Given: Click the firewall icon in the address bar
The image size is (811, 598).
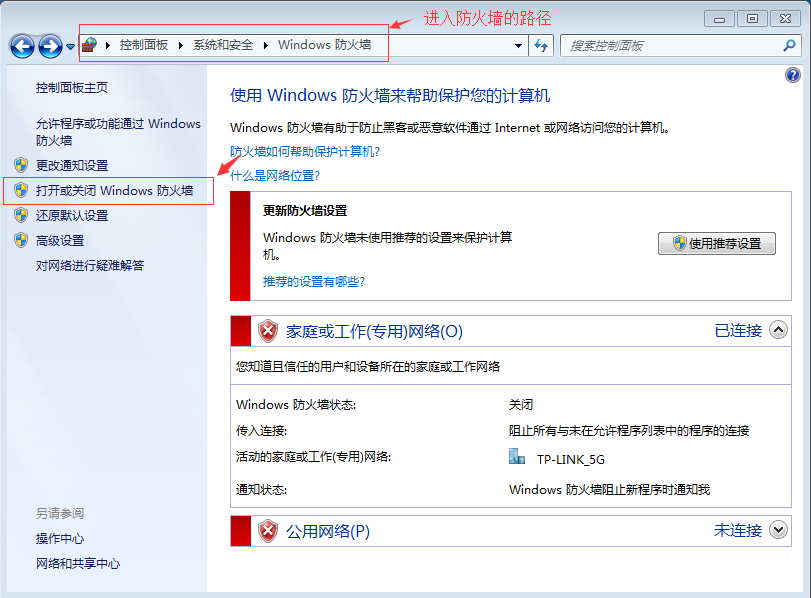Looking at the screenshot, I should 89,45.
